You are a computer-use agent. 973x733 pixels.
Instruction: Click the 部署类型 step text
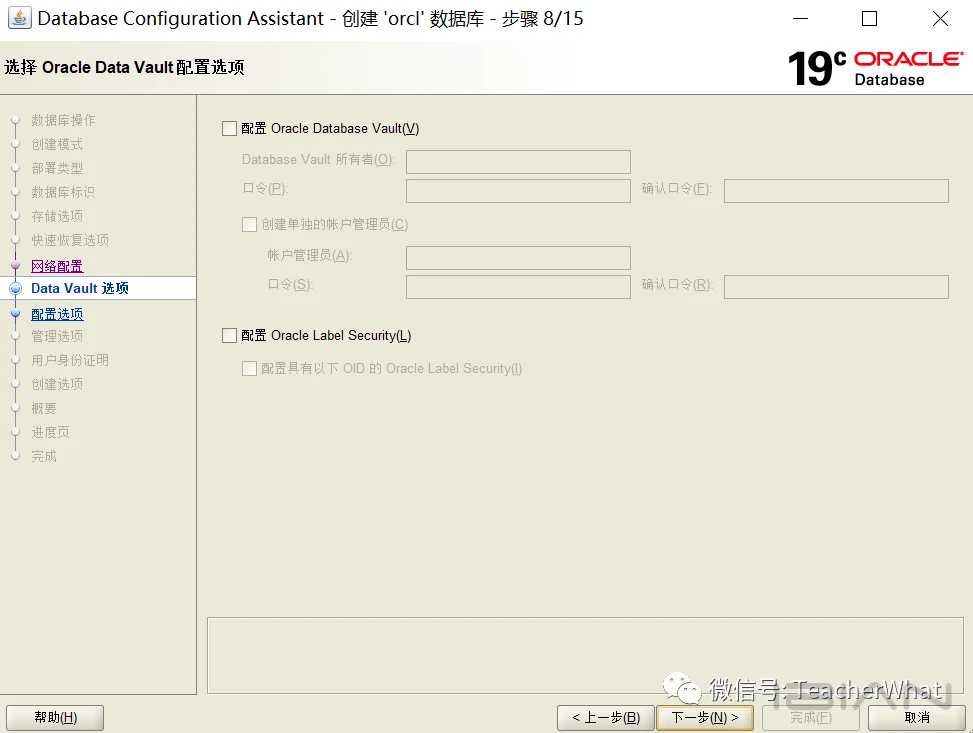coord(57,168)
